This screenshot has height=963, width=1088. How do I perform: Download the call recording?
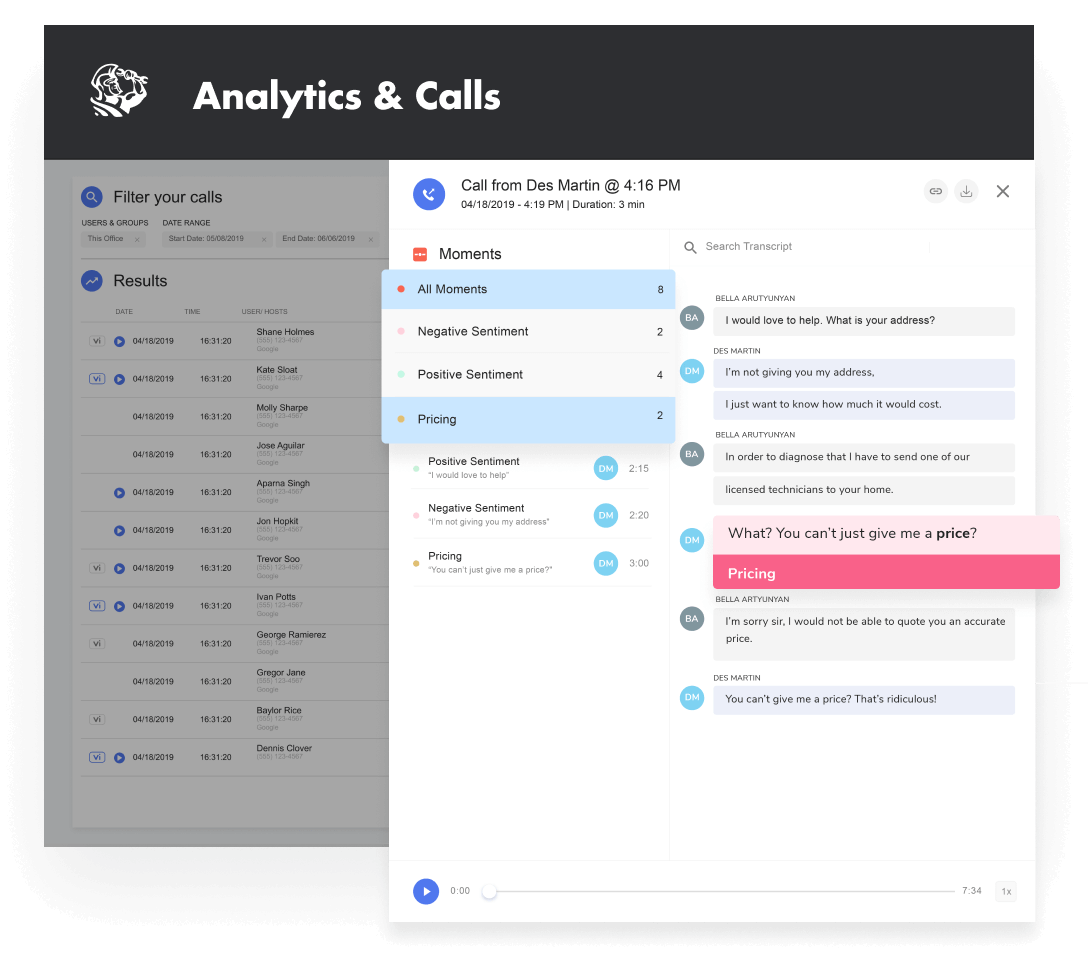point(966,190)
